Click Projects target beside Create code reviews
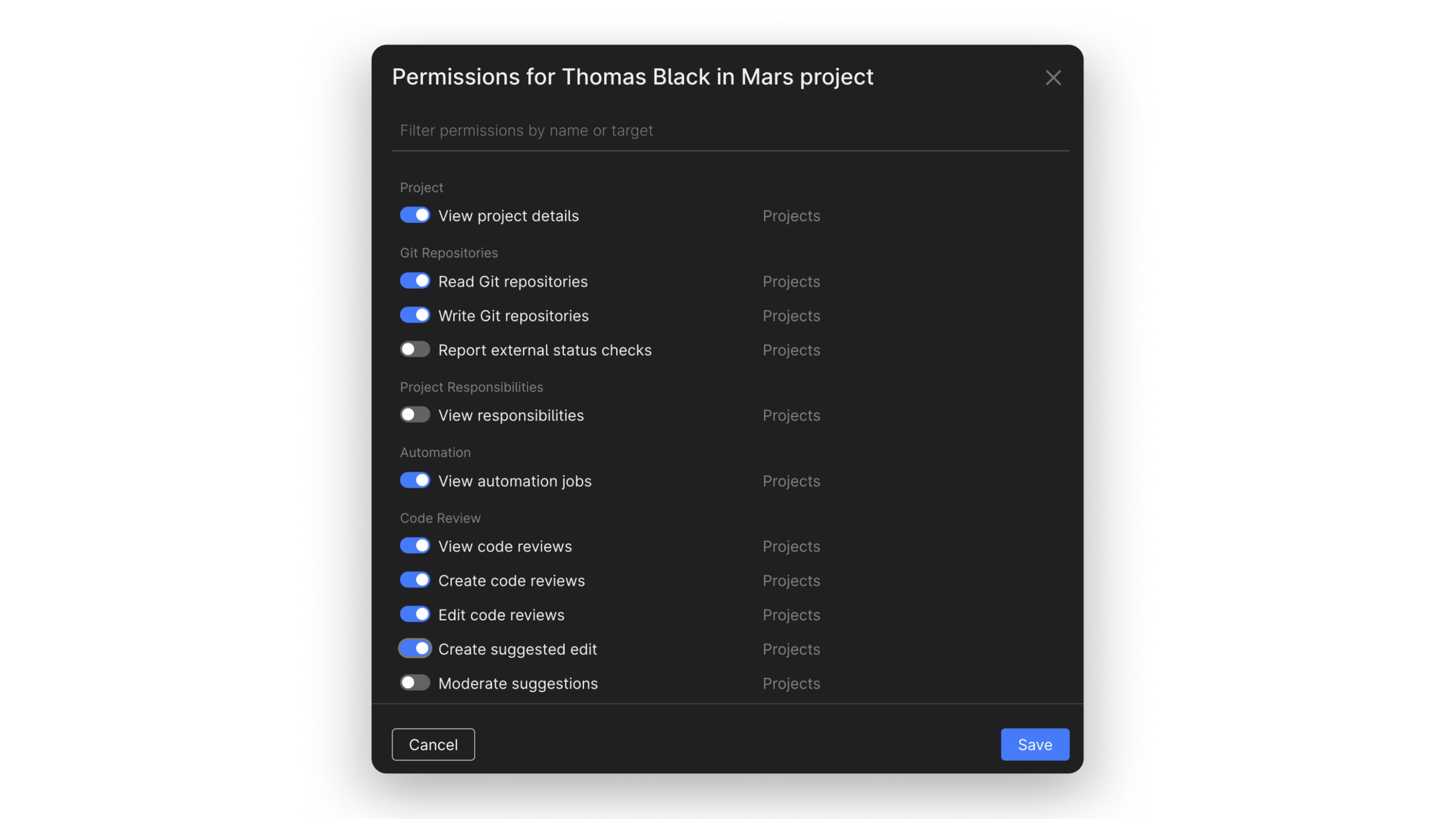Image resolution: width=1456 pixels, height=819 pixels. click(791, 580)
